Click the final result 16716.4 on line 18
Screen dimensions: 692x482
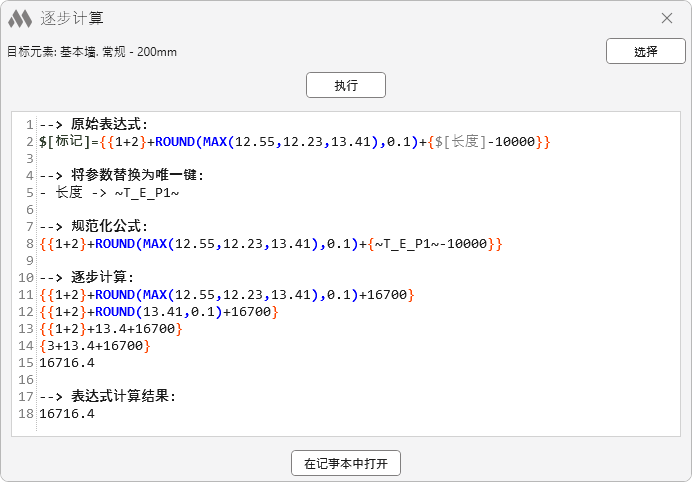[x=67, y=414]
